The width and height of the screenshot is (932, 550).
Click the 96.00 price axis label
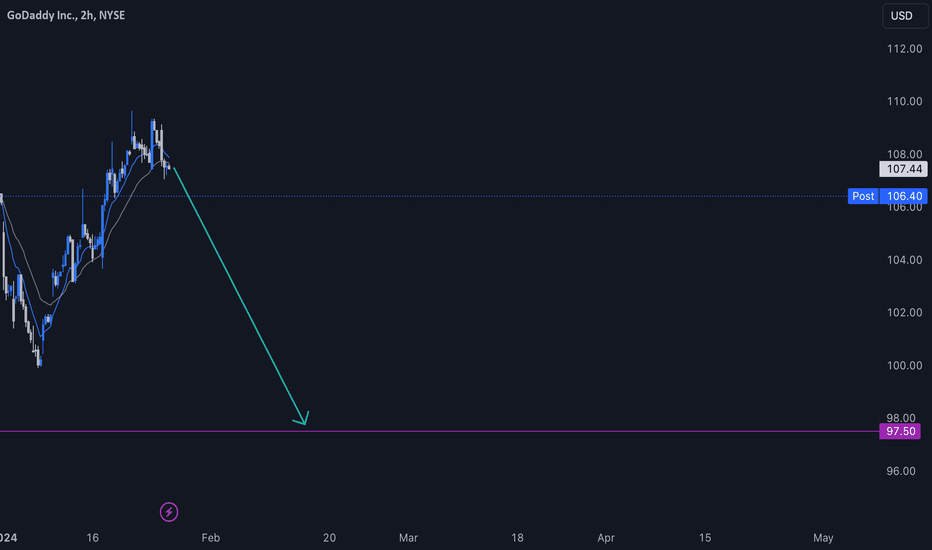pyautogui.click(x=901, y=471)
